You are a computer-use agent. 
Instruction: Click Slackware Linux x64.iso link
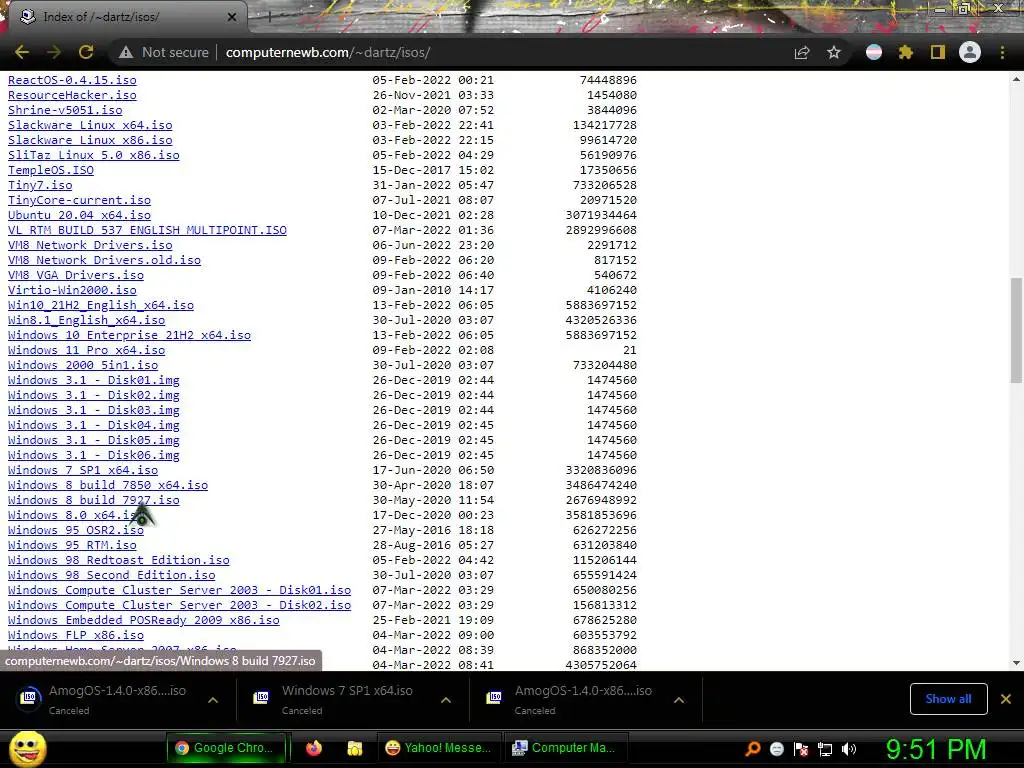click(90, 125)
